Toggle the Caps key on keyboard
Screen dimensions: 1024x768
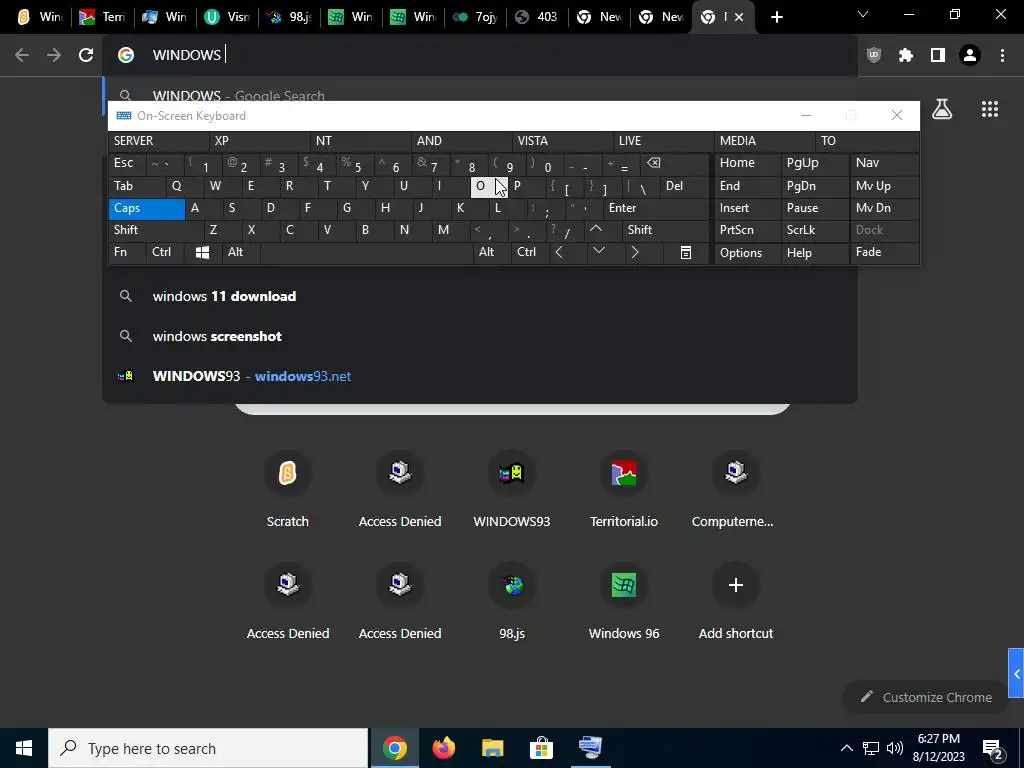tap(146, 208)
